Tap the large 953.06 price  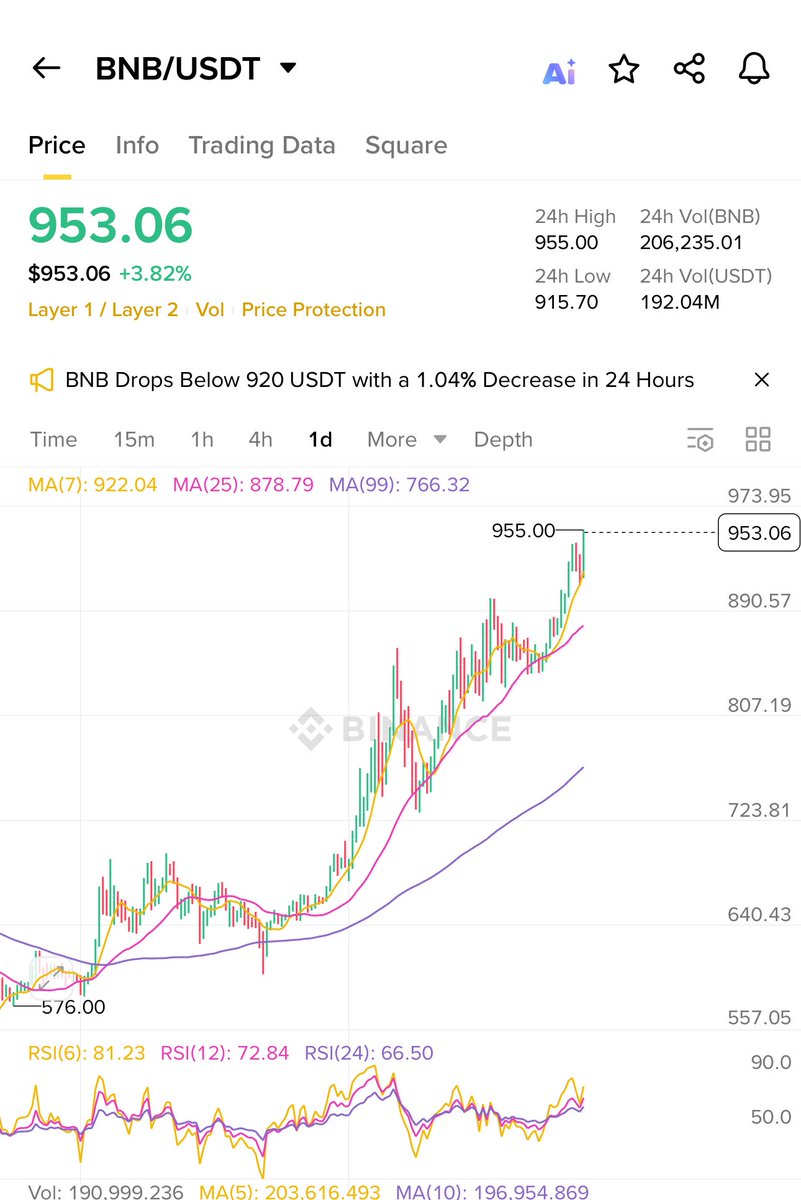[110, 225]
